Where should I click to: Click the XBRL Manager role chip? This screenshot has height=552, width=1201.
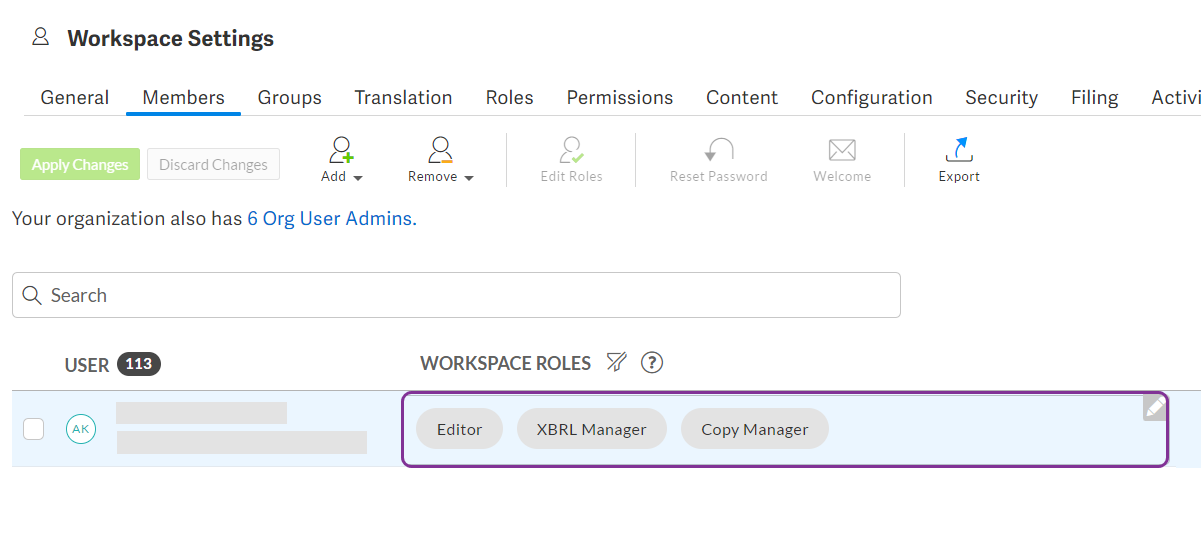click(591, 429)
